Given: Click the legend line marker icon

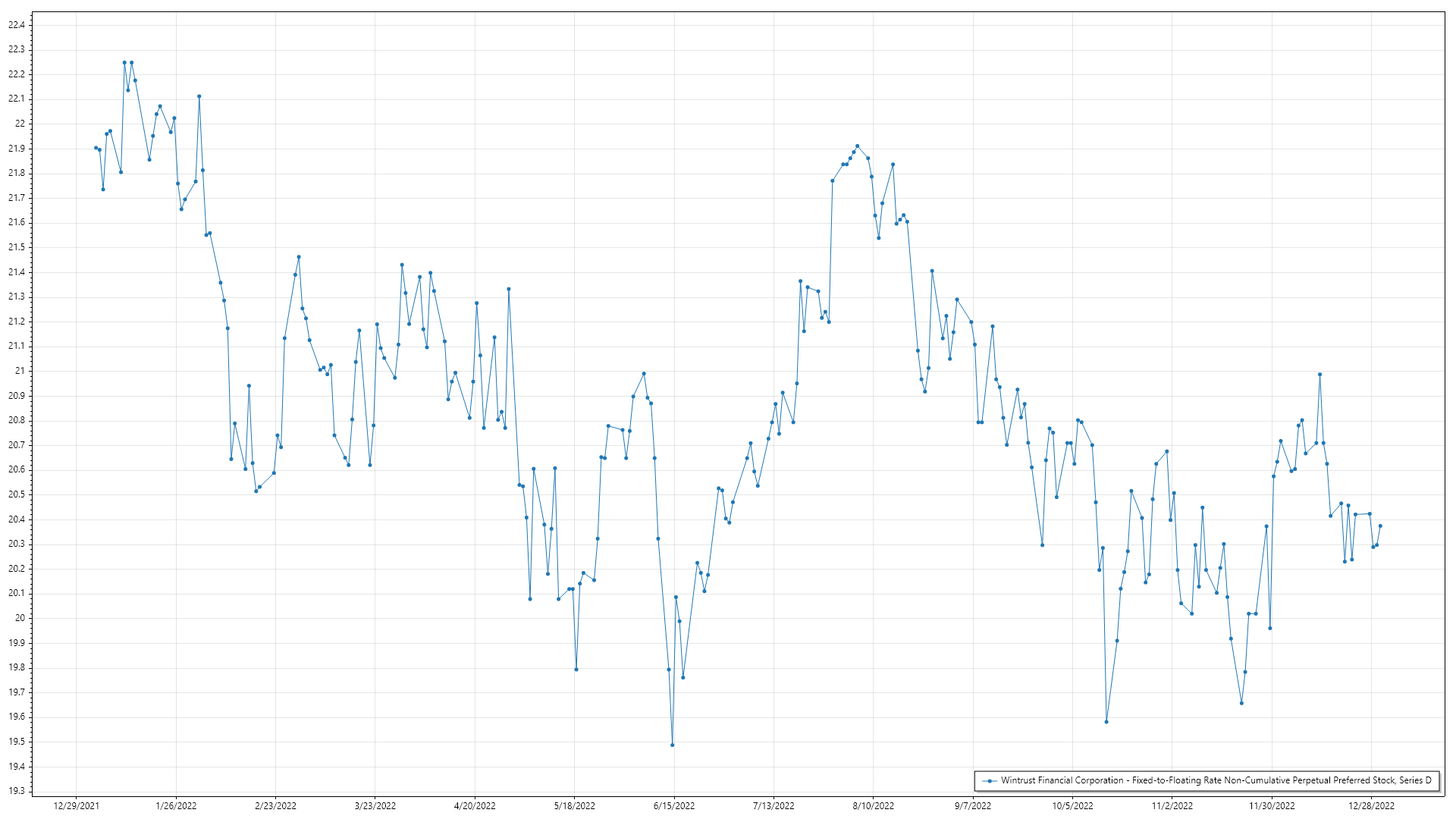Looking at the screenshot, I should click(x=990, y=780).
